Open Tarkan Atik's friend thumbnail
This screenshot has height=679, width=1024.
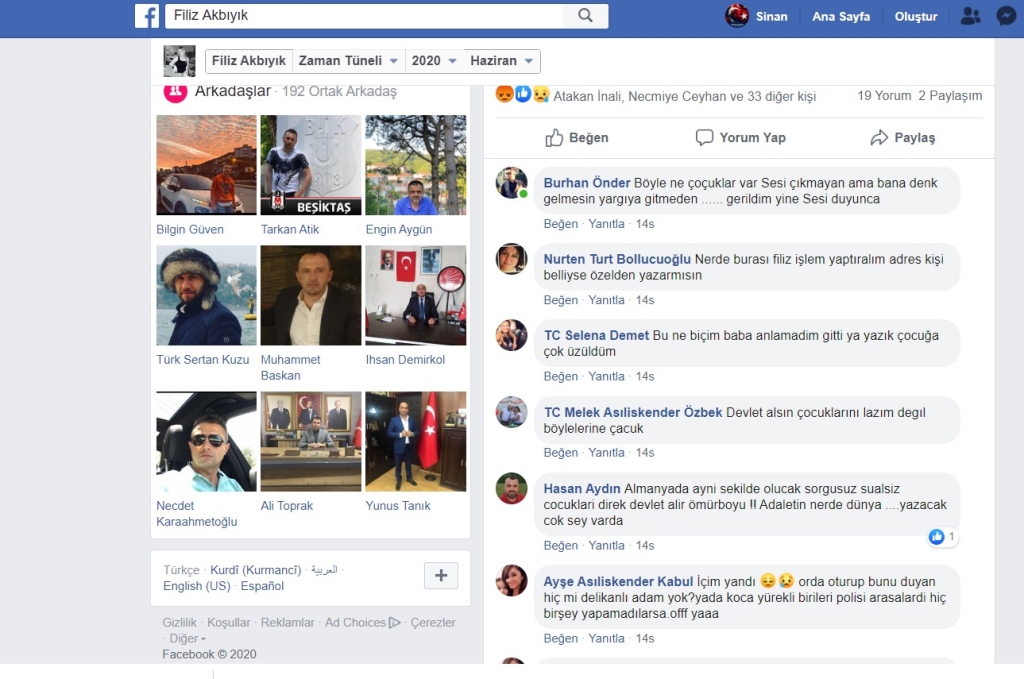310,165
